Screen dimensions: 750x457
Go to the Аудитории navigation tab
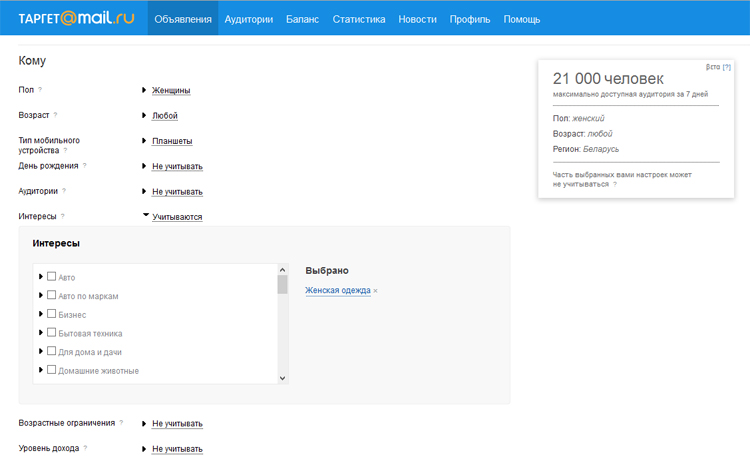(x=249, y=19)
